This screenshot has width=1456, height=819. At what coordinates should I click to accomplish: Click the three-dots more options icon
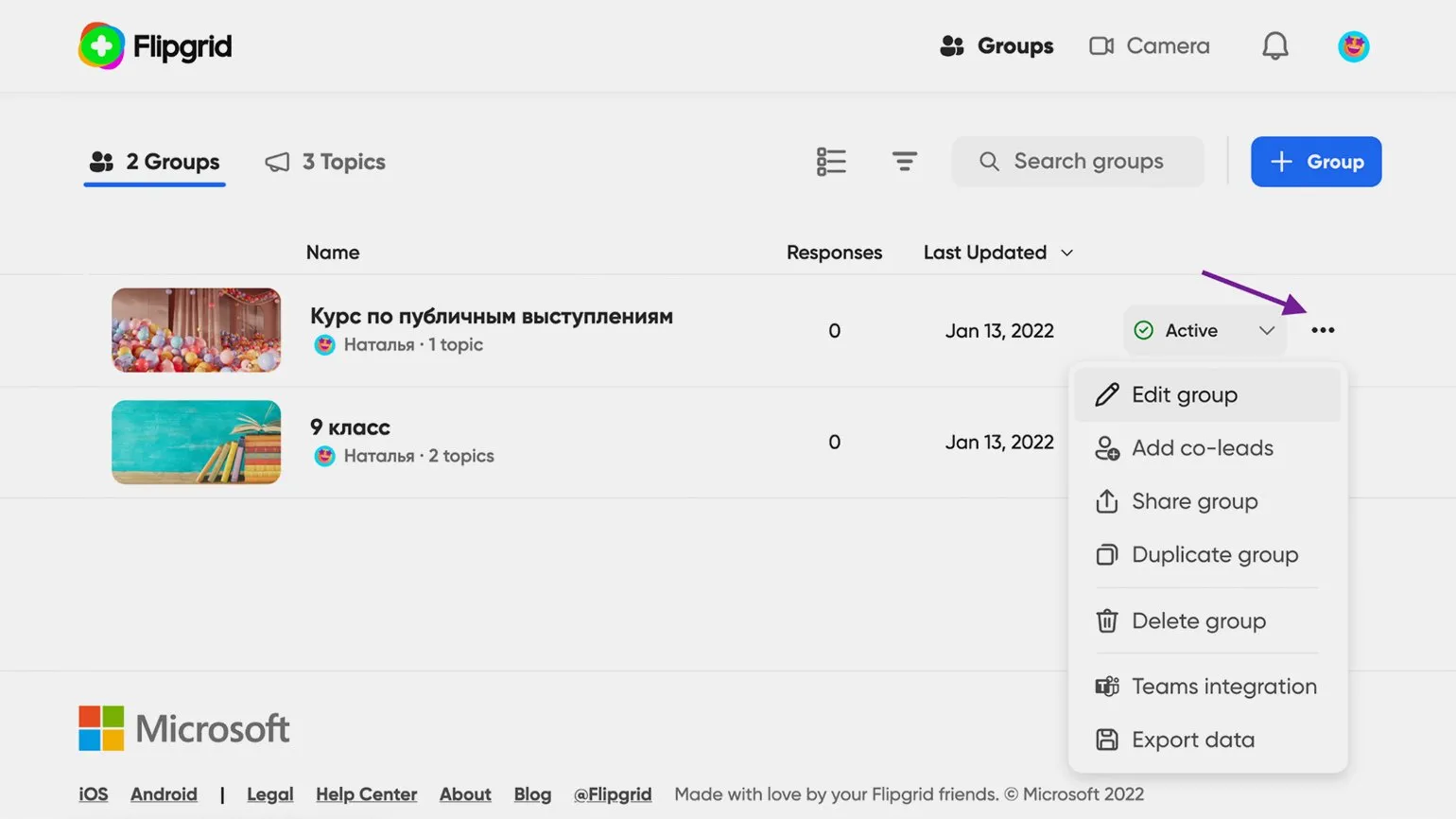coord(1323,330)
